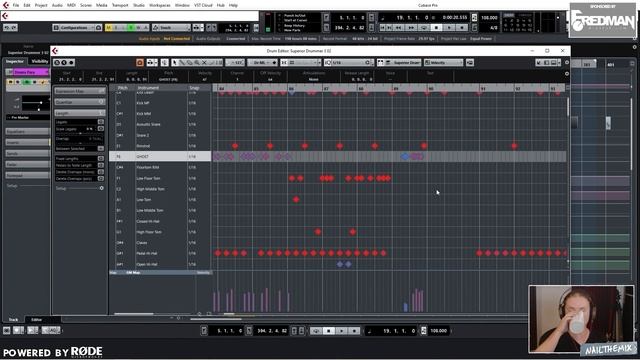Adjust the Overlap slider in Length panel
Viewport: 640px width, 360px height.
(x=79, y=143)
